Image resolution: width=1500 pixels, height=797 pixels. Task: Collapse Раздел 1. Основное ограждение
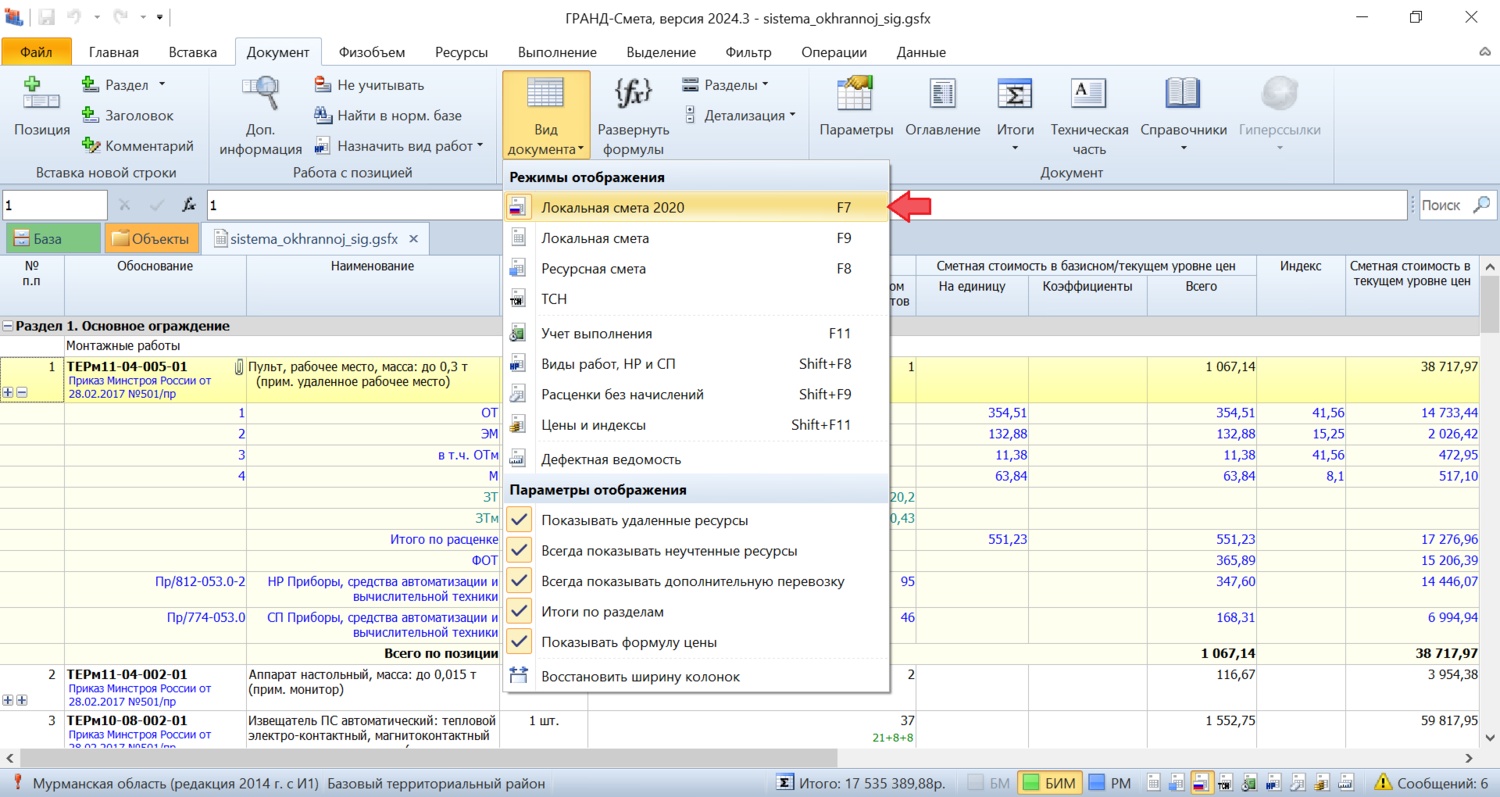[9, 326]
